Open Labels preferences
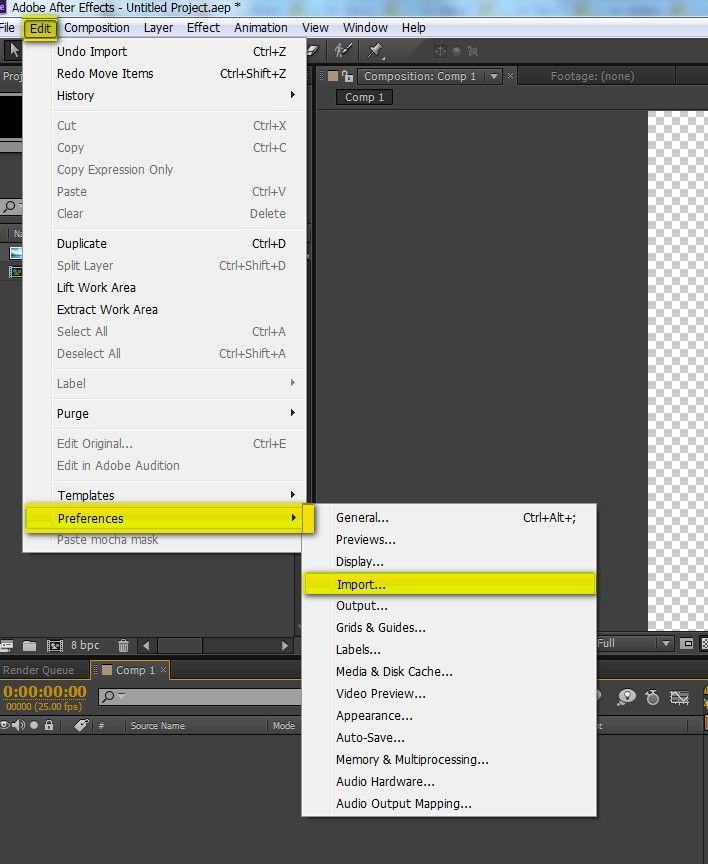This screenshot has height=864, width=708. pos(449,650)
